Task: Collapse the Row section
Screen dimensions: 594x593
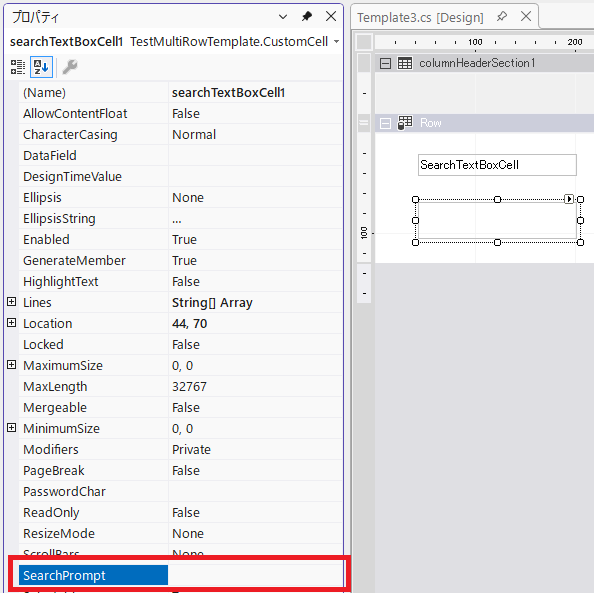Action: (x=385, y=124)
